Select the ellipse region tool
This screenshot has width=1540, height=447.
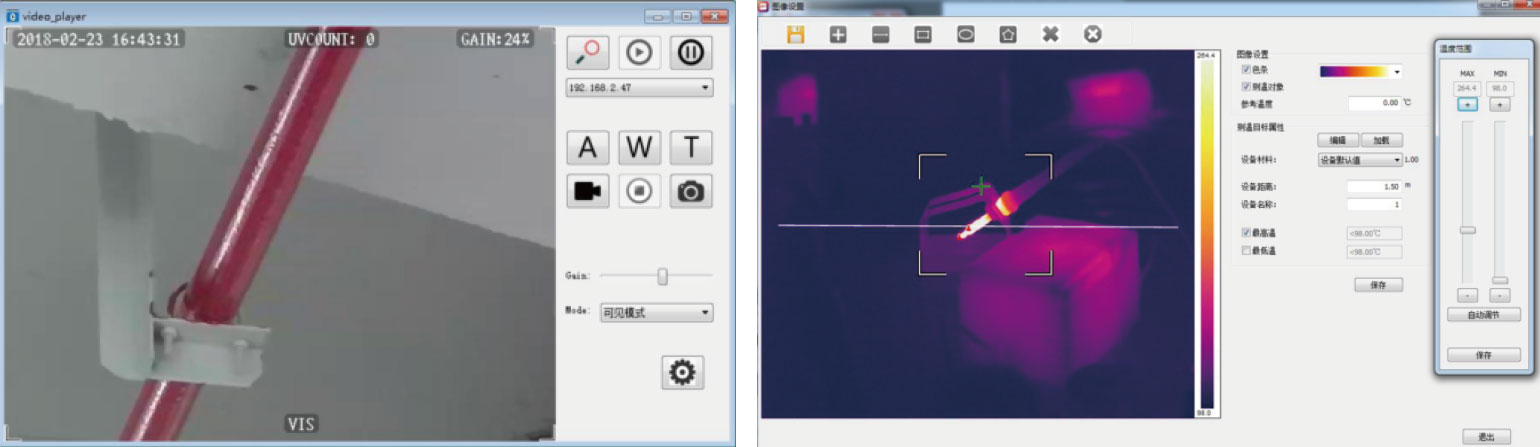point(966,34)
